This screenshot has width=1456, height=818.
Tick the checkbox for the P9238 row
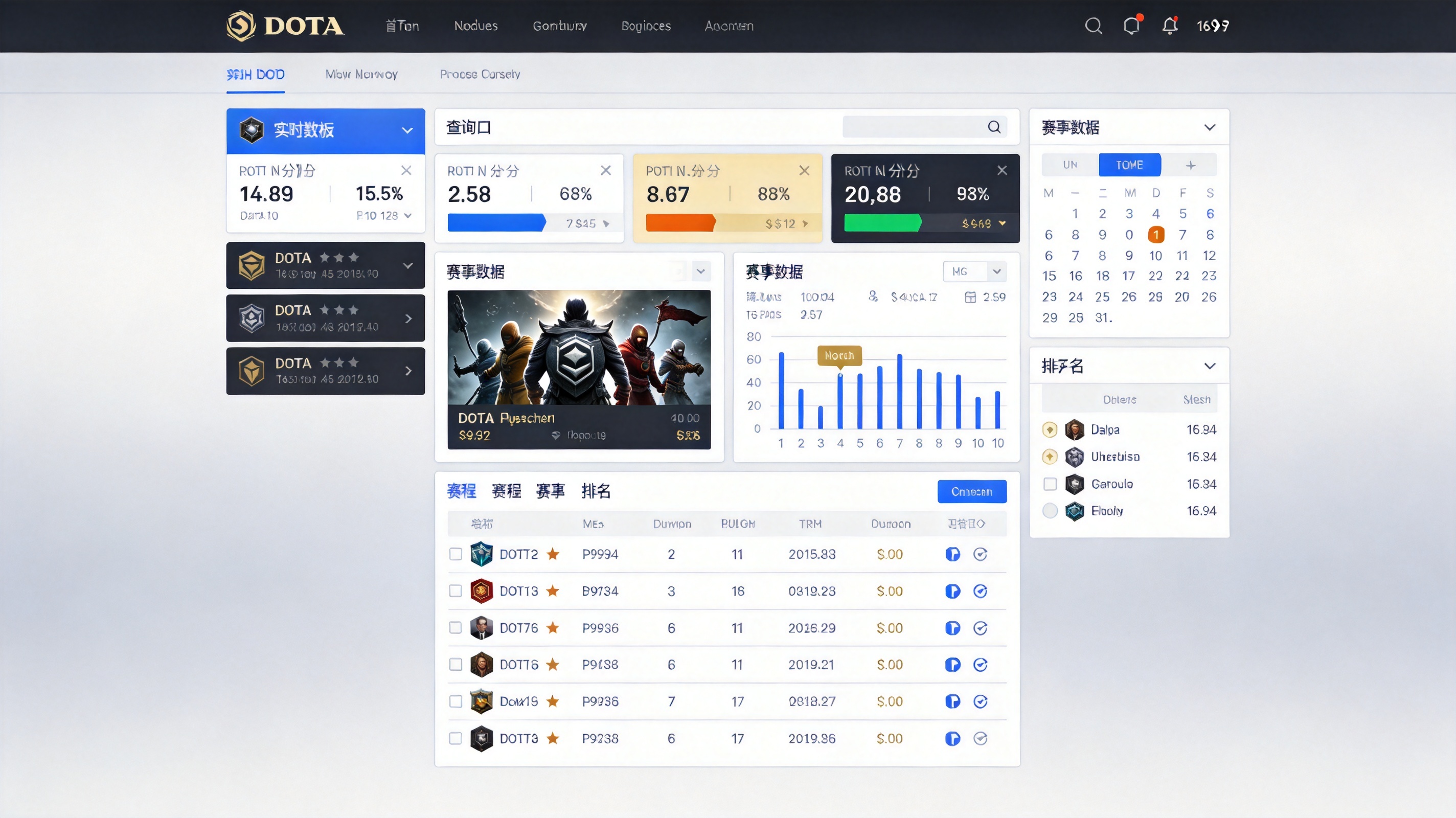click(456, 738)
